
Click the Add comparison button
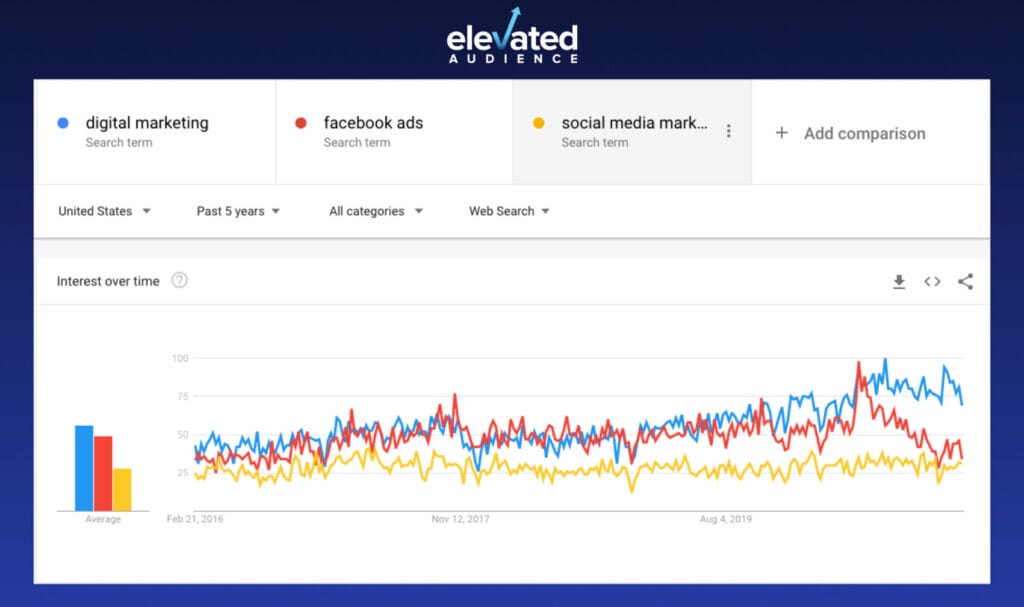pos(864,133)
